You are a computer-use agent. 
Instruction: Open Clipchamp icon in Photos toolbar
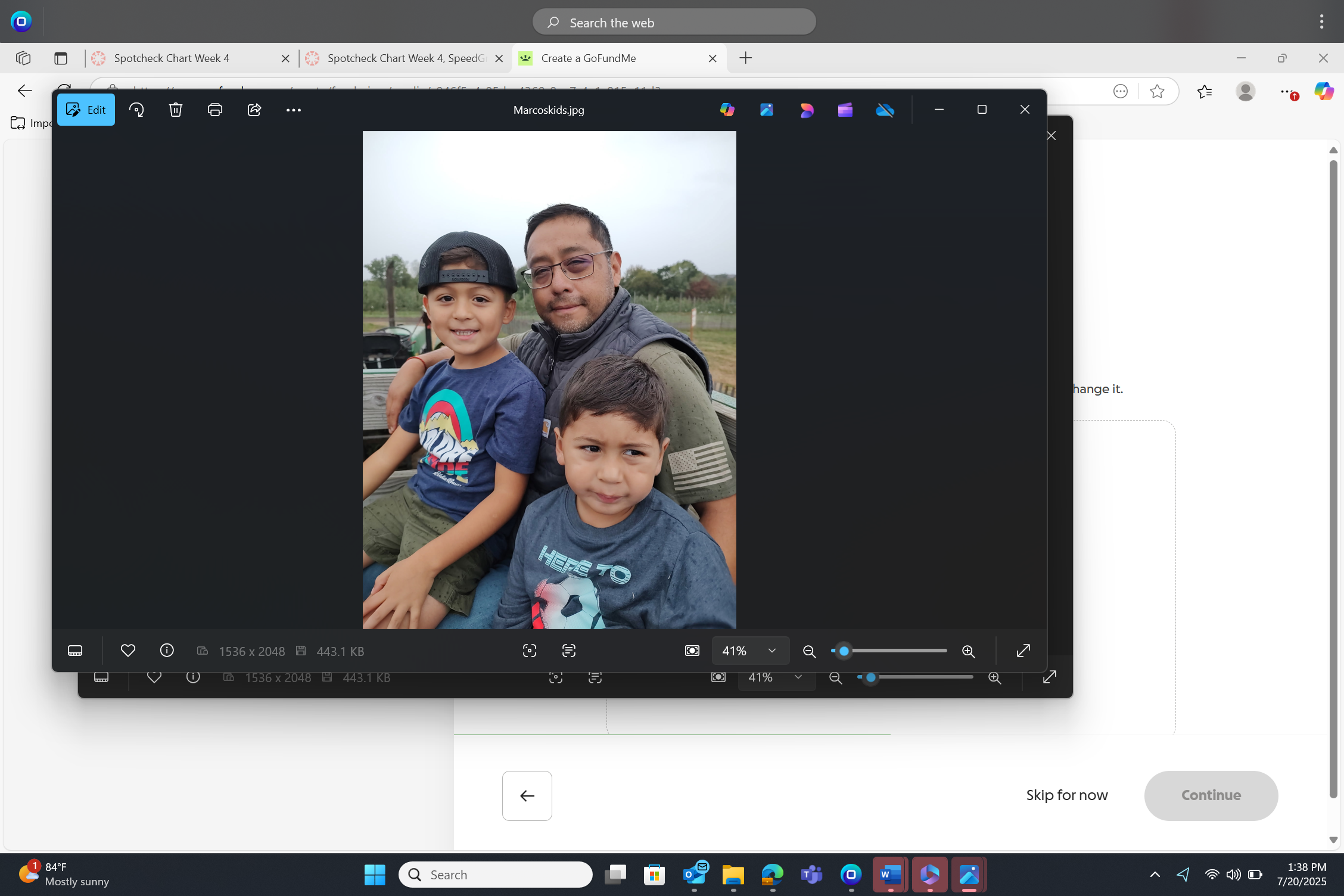845,110
